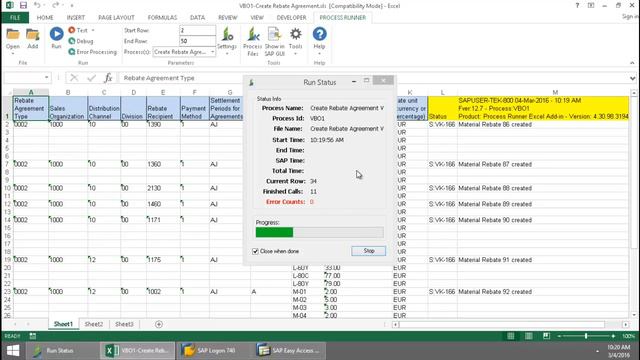This screenshot has width=640, height=360.
Task: Select row 14 header
Action: pyautogui.click(x=7, y=220)
